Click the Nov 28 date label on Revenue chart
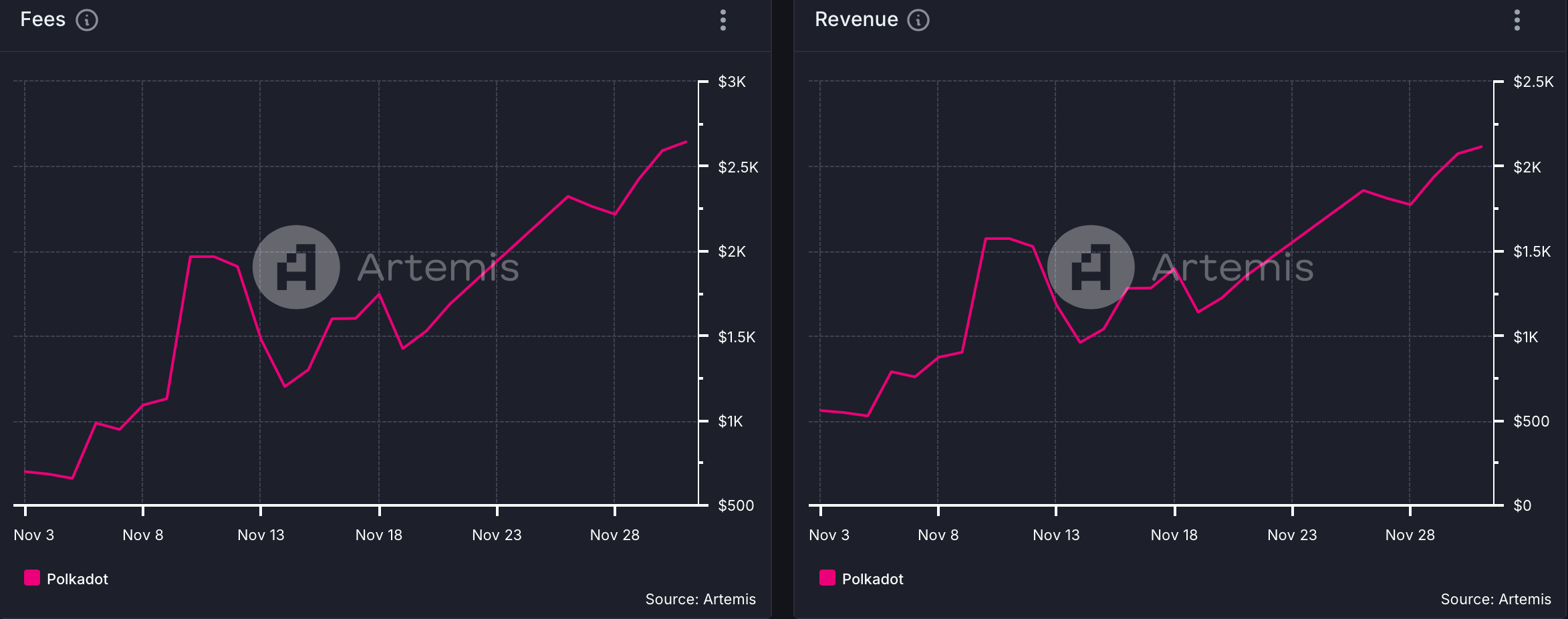Viewport: 1568px width, 619px height. [x=1410, y=535]
